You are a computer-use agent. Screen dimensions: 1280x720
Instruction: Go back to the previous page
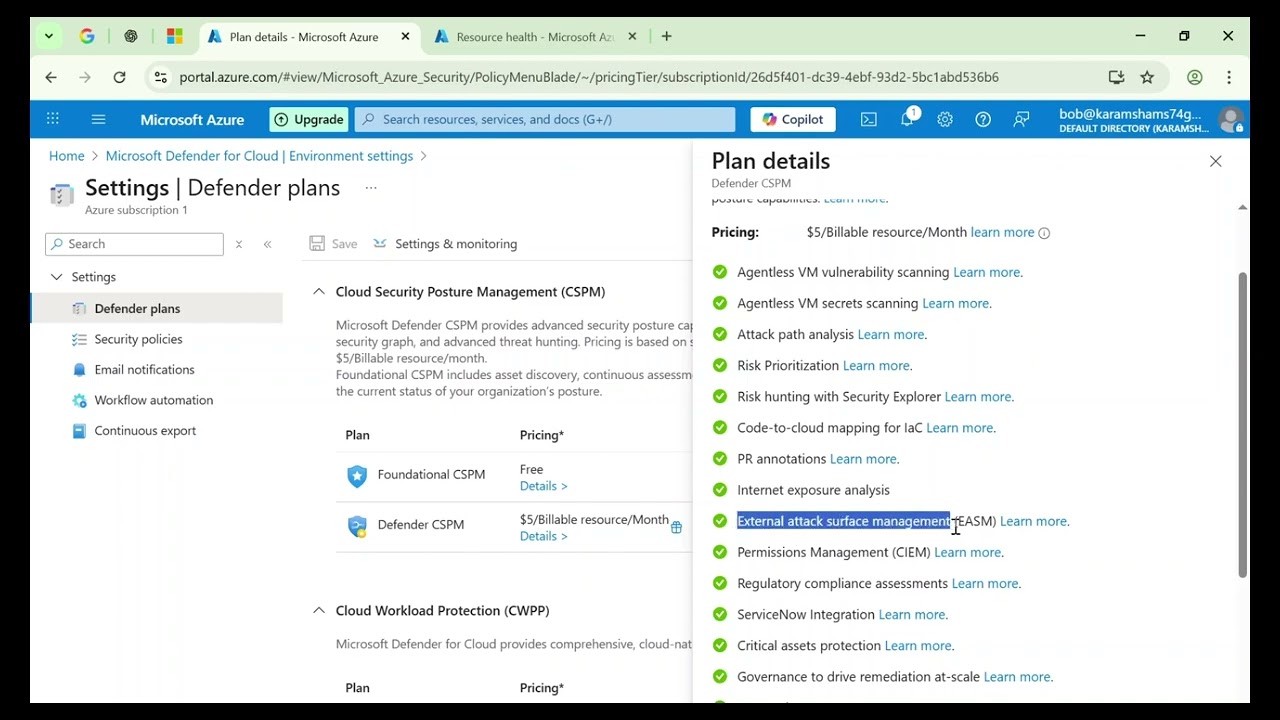tap(51, 77)
